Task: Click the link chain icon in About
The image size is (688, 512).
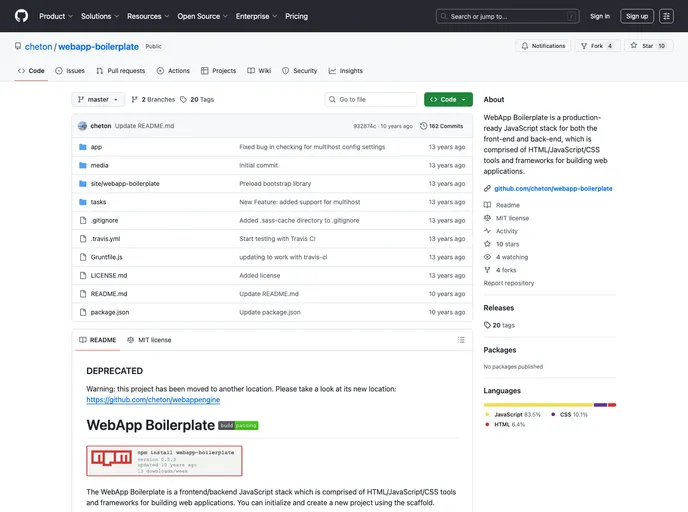Action: [487, 189]
